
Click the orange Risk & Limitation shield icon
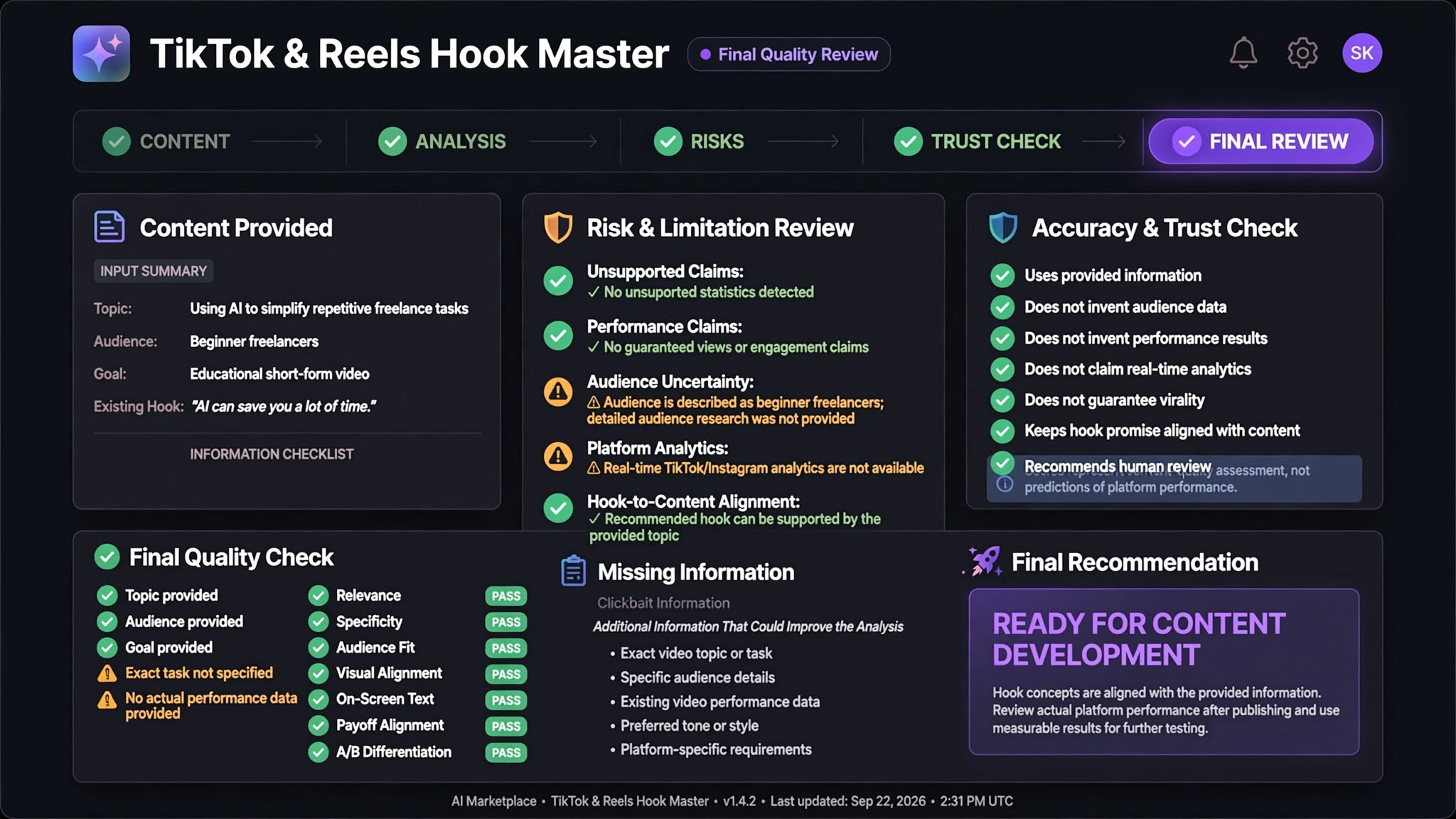558,227
